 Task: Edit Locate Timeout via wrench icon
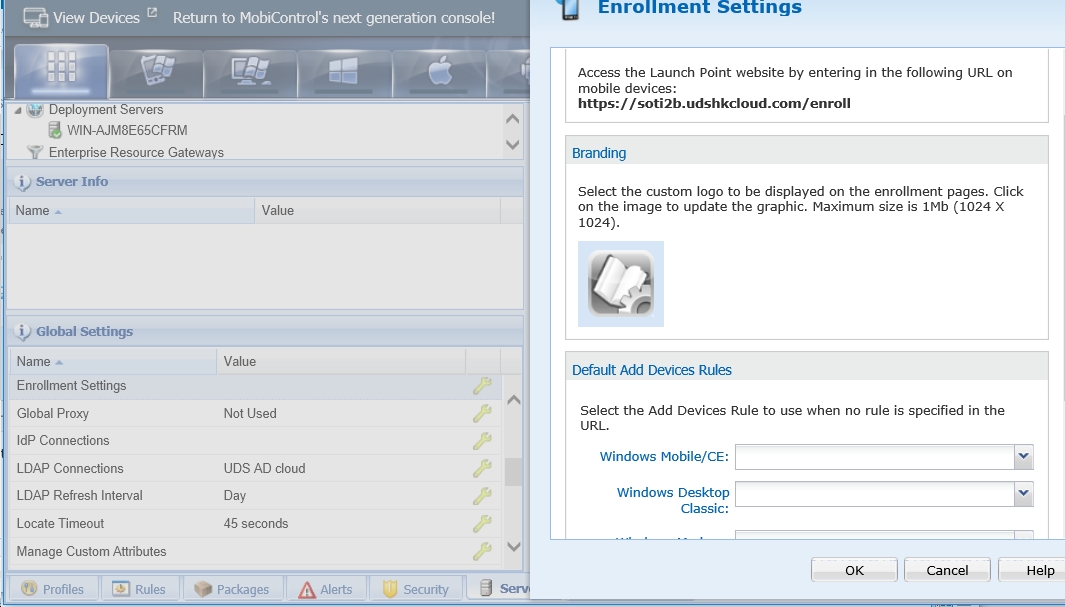tap(482, 523)
